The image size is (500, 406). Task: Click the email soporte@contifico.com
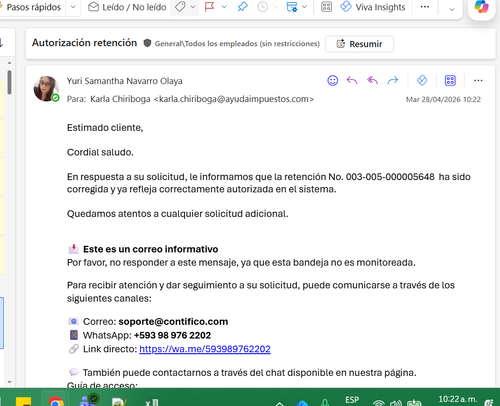click(173, 322)
